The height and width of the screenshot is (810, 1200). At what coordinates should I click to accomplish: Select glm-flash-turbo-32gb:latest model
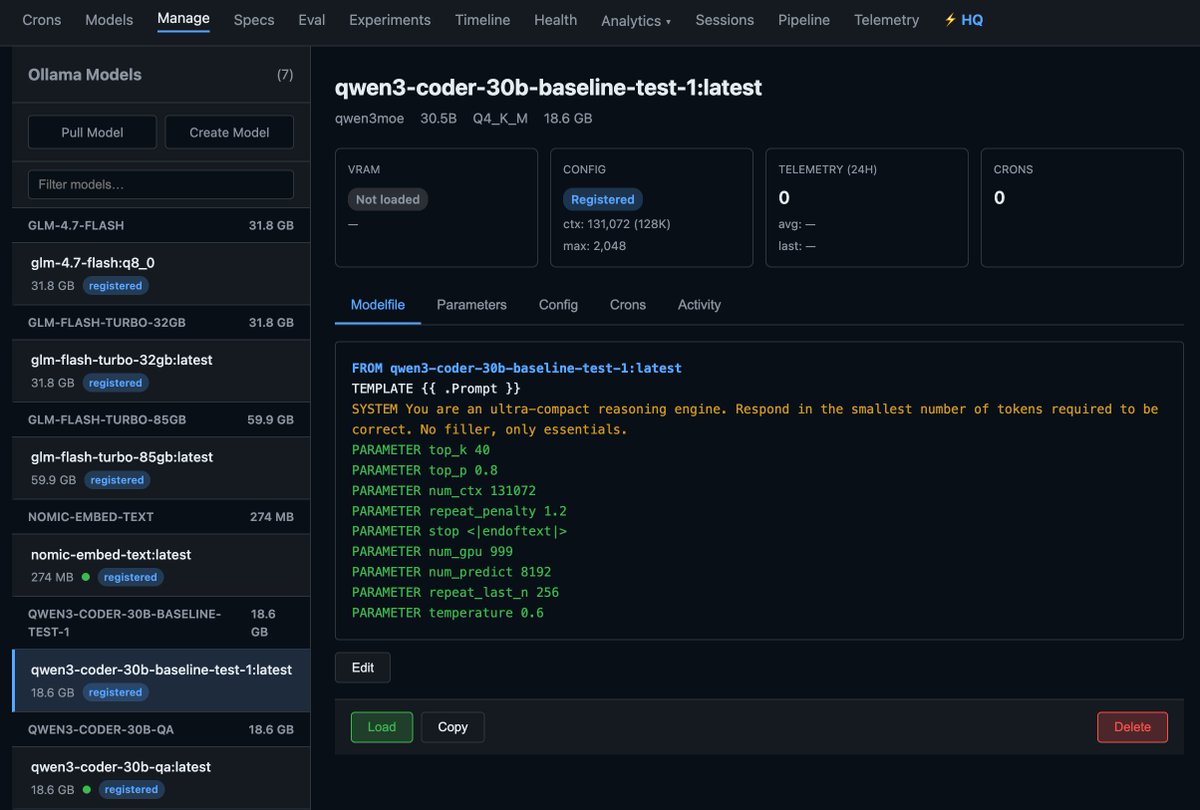(161, 370)
